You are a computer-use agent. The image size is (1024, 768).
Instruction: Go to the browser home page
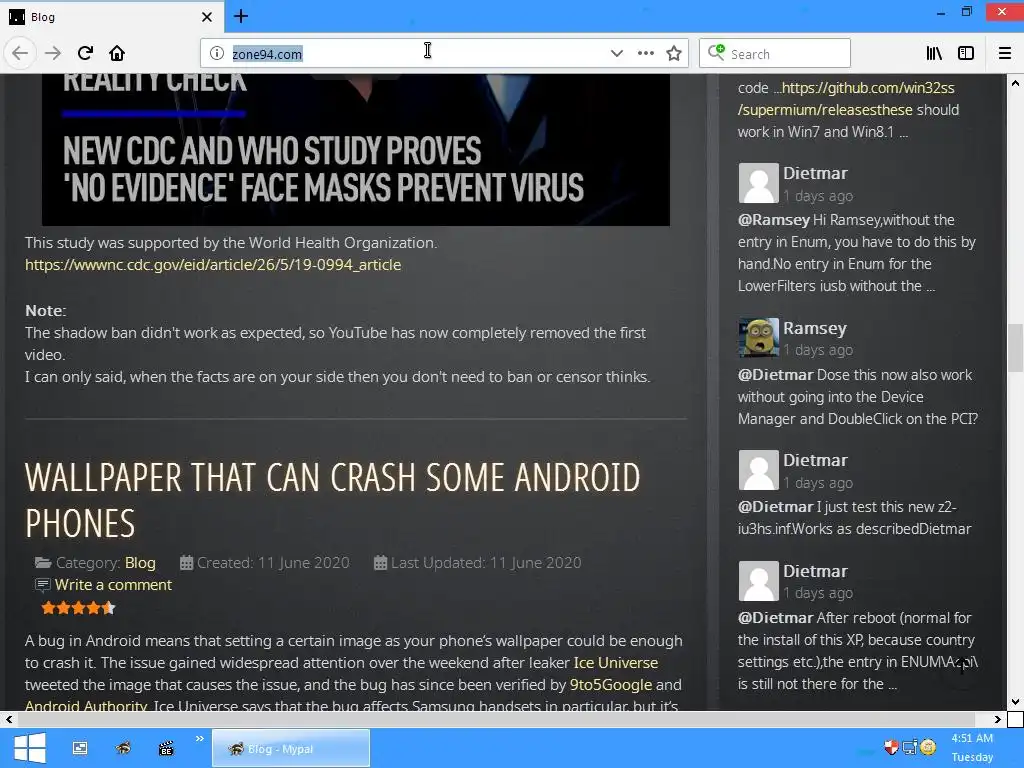(x=117, y=53)
